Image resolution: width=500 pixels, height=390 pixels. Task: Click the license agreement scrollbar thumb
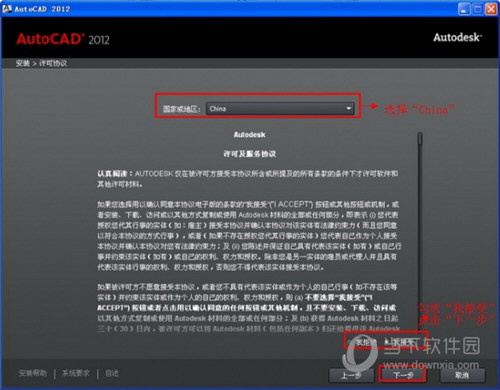click(420, 138)
